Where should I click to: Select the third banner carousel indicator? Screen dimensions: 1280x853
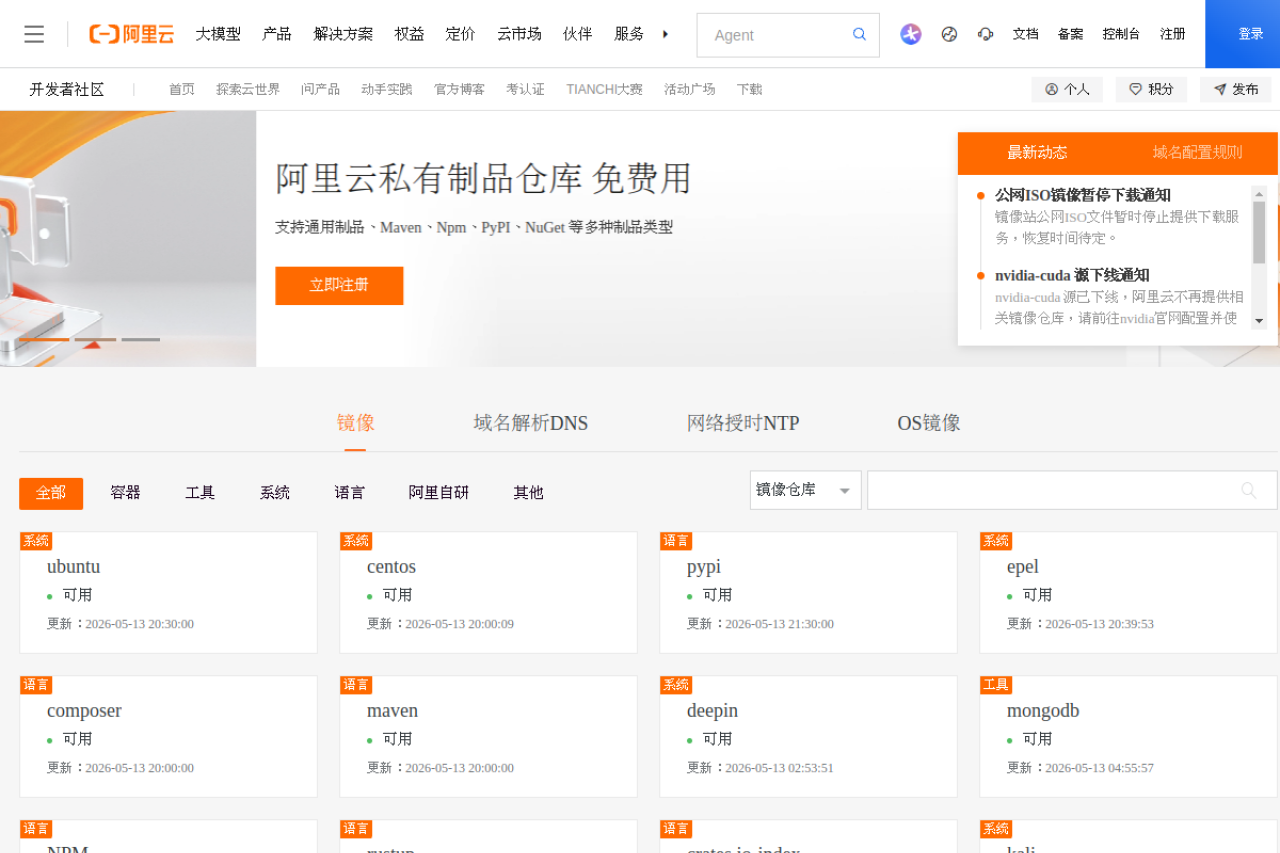141,340
